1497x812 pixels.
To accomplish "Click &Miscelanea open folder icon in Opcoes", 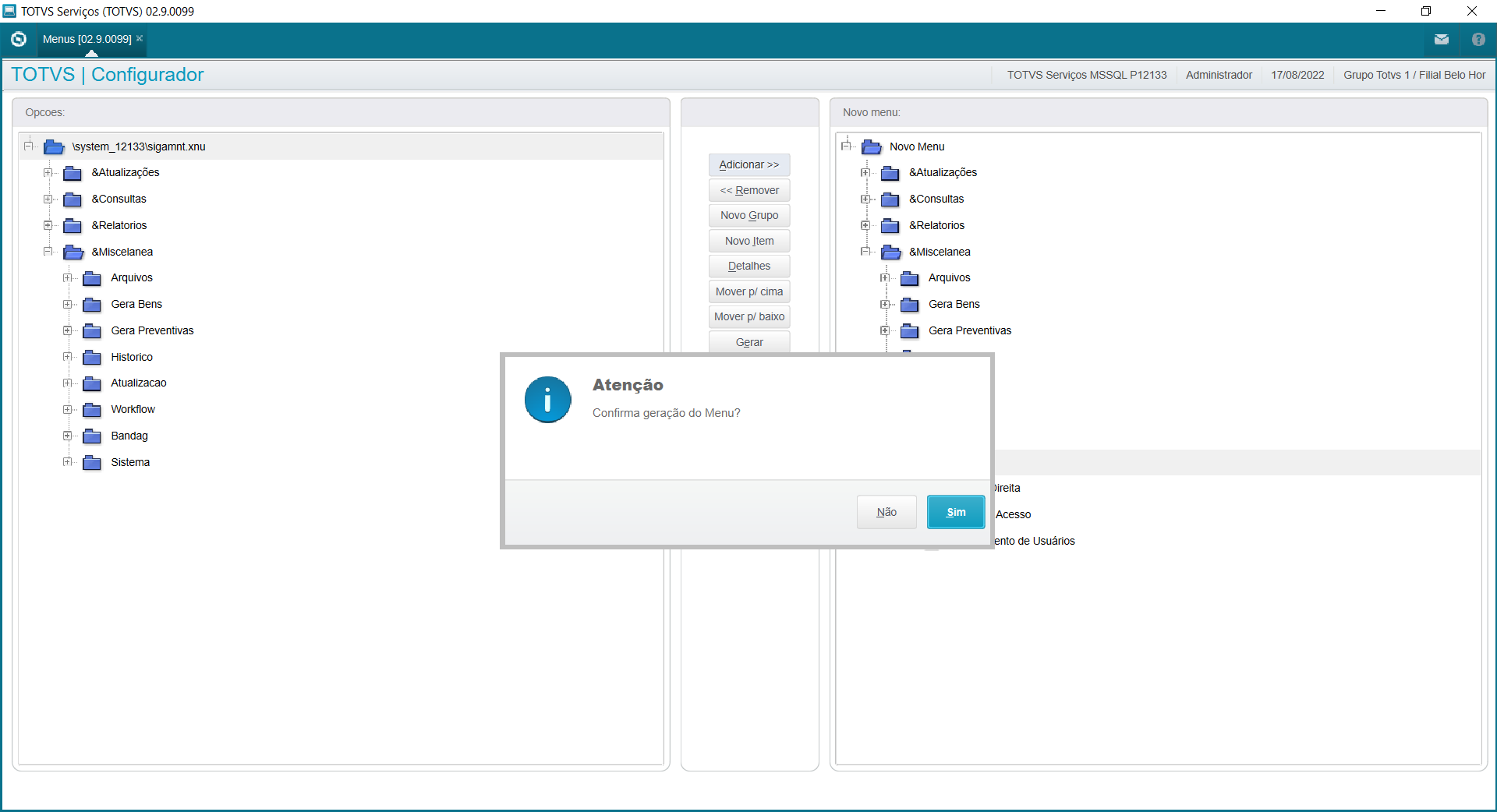I will coord(73,252).
